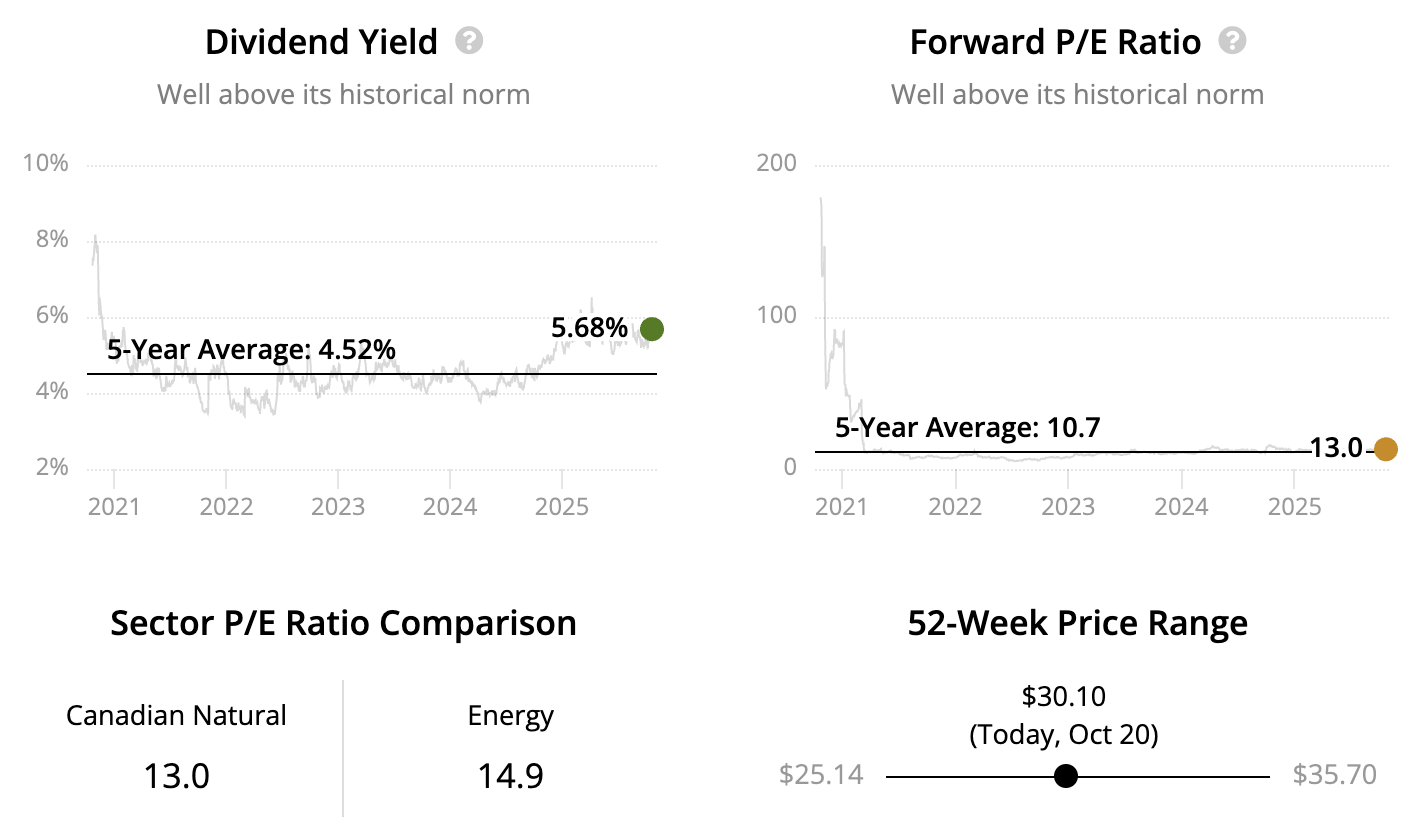Click the Energy sector label

tap(510, 716)
